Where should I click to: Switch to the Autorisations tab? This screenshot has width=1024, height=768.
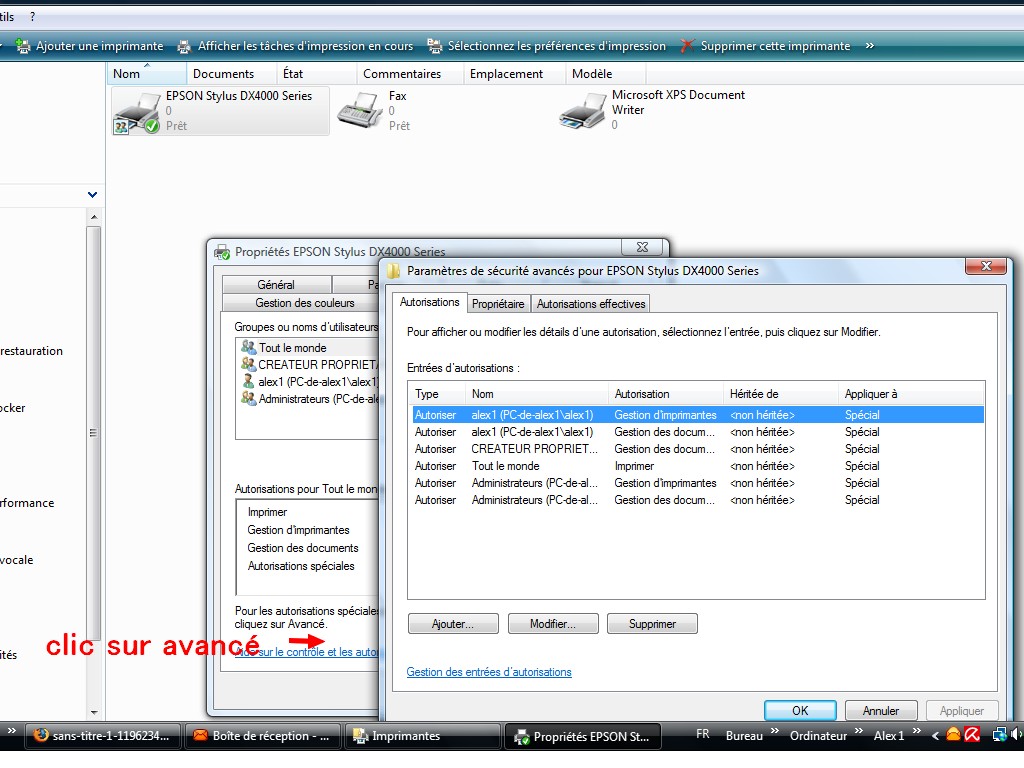(x=430, y=302)
